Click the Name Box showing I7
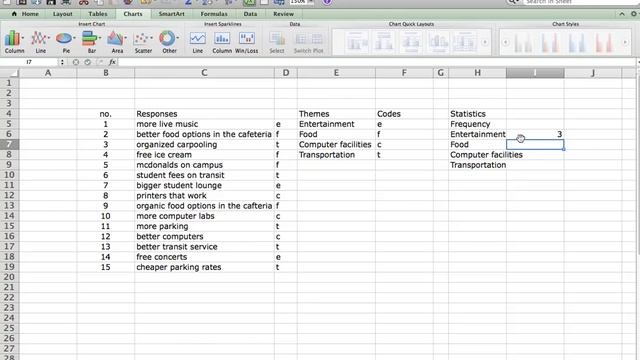 click(29, 62)
